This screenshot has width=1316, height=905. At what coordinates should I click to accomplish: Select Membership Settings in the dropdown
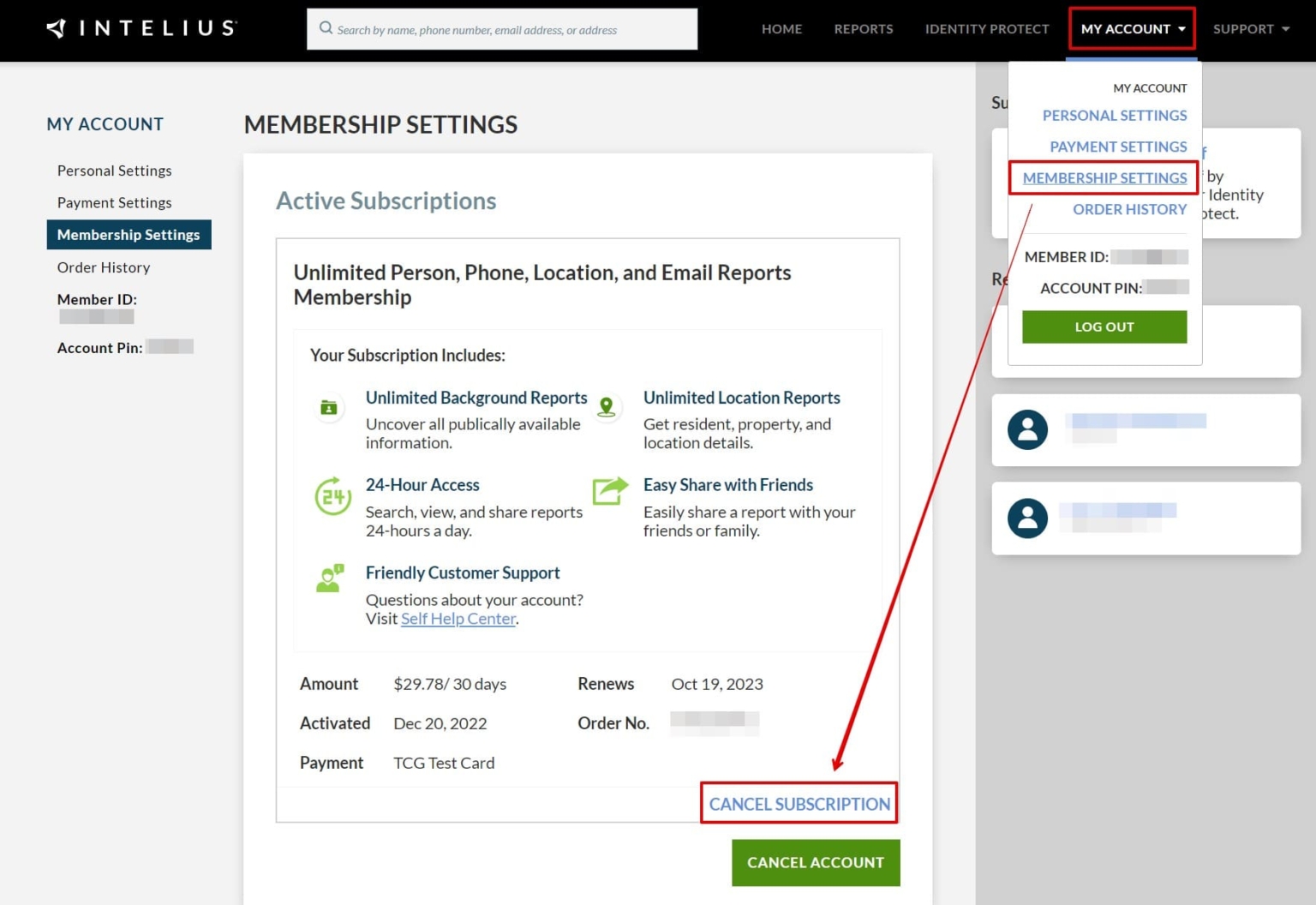(x=1104, y=178)
